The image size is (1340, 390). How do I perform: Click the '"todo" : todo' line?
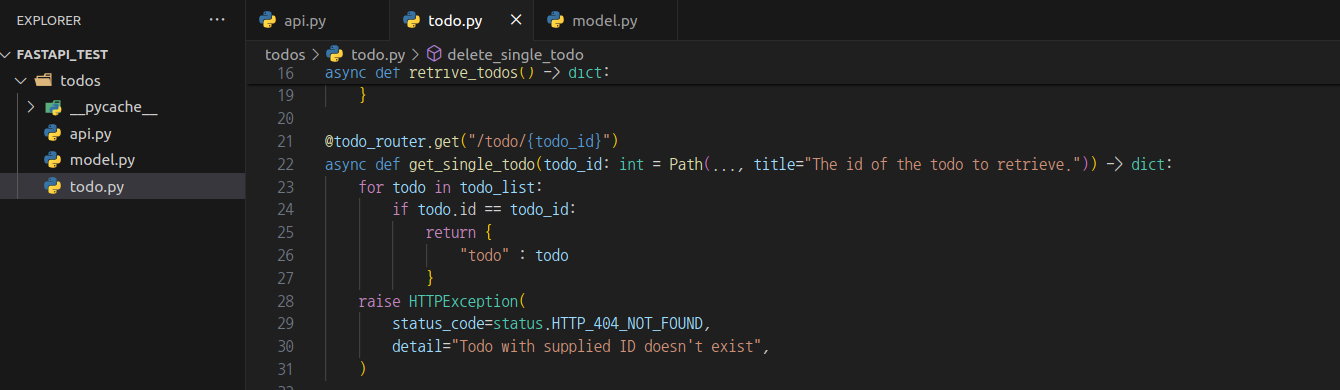click(514, 255)
